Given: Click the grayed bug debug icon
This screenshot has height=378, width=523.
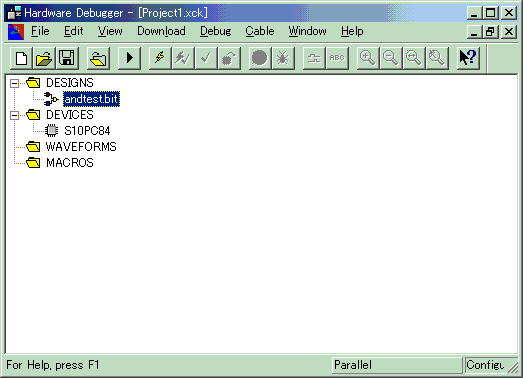Looking at the screenshot, I should pos(283,58).
